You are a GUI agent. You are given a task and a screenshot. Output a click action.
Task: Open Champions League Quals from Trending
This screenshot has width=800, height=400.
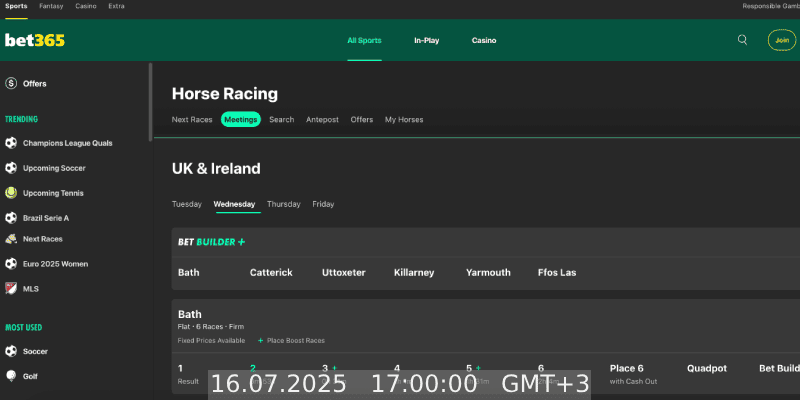coord(67,143)
